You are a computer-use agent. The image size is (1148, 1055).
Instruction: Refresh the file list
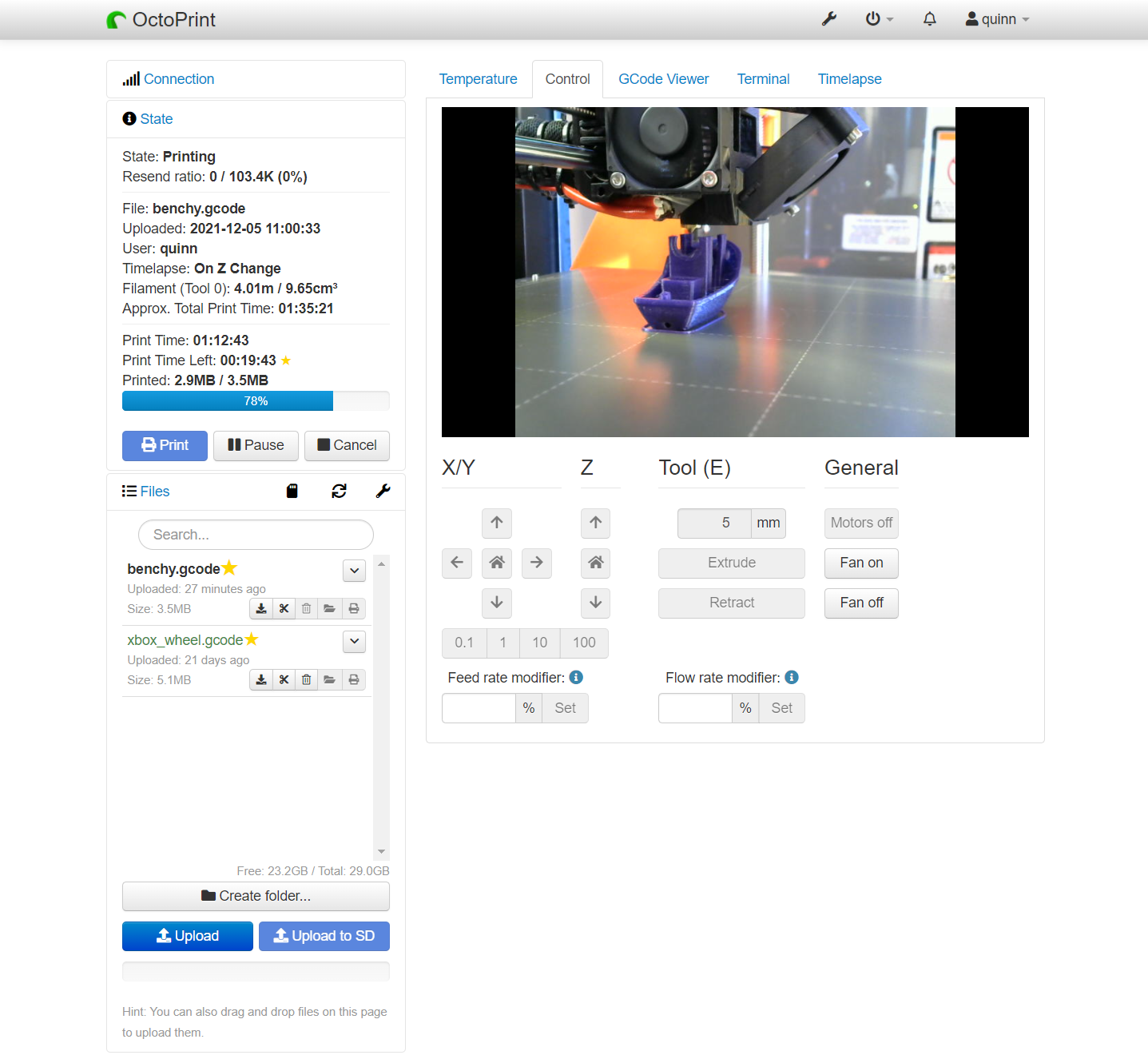point(339,491)
